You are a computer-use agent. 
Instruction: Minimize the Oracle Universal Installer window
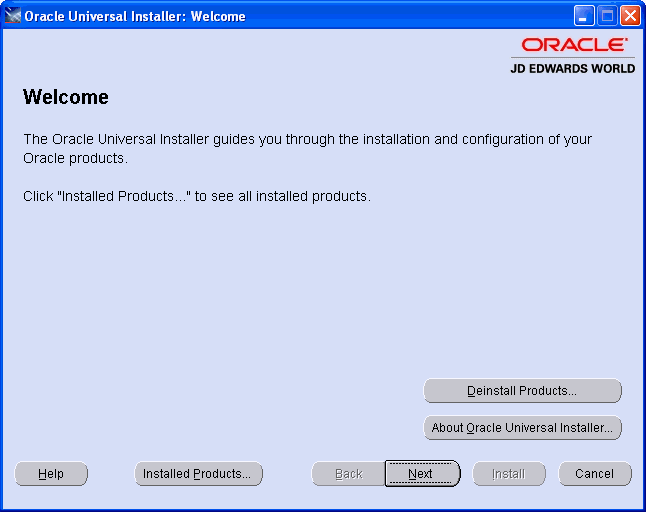point(584,16)
